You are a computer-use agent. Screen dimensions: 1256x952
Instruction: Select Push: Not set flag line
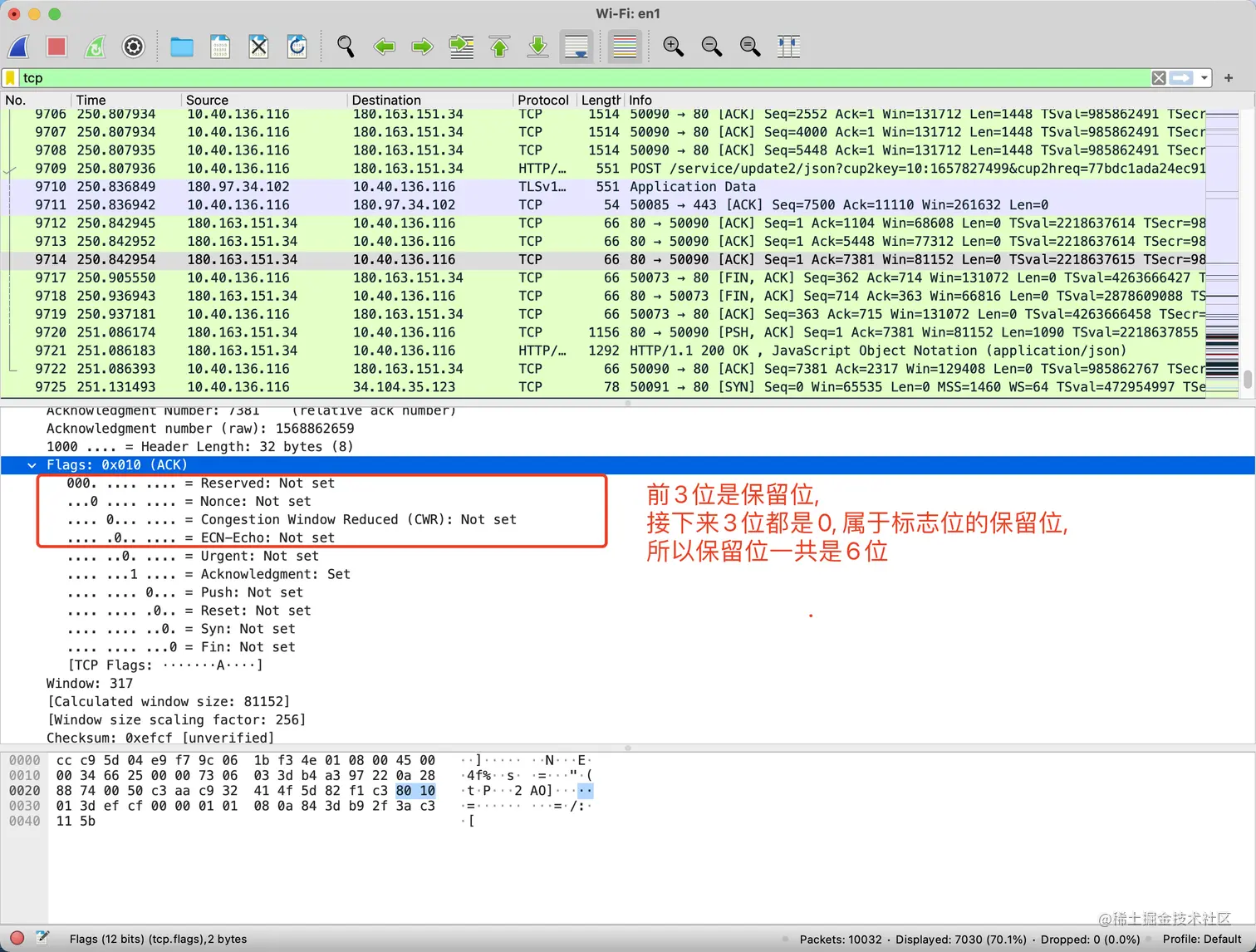(x=185, y=593)
